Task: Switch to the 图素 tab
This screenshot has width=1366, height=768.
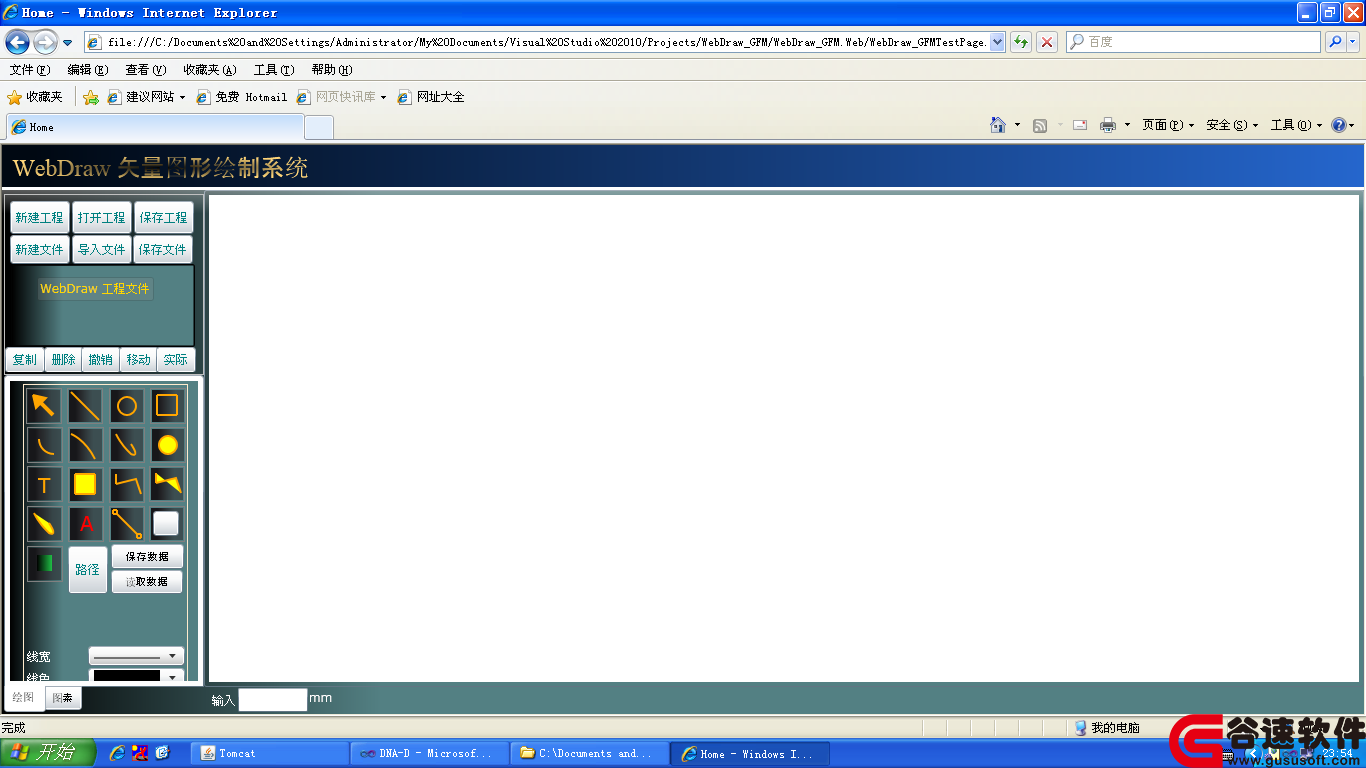Action: click(x=63, y=698)
